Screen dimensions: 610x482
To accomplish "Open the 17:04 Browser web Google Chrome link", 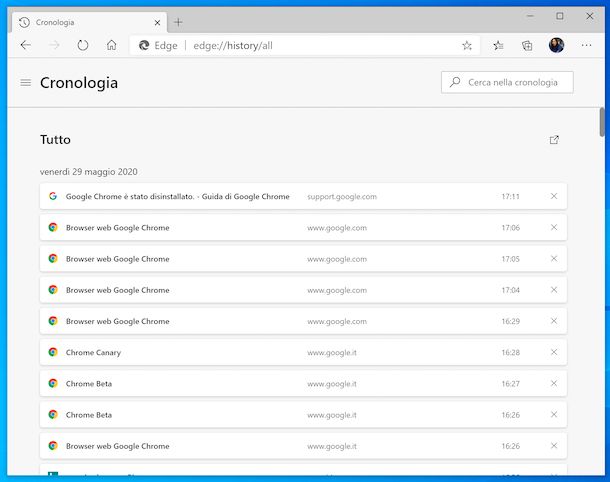I will click(x=117, y=290).
